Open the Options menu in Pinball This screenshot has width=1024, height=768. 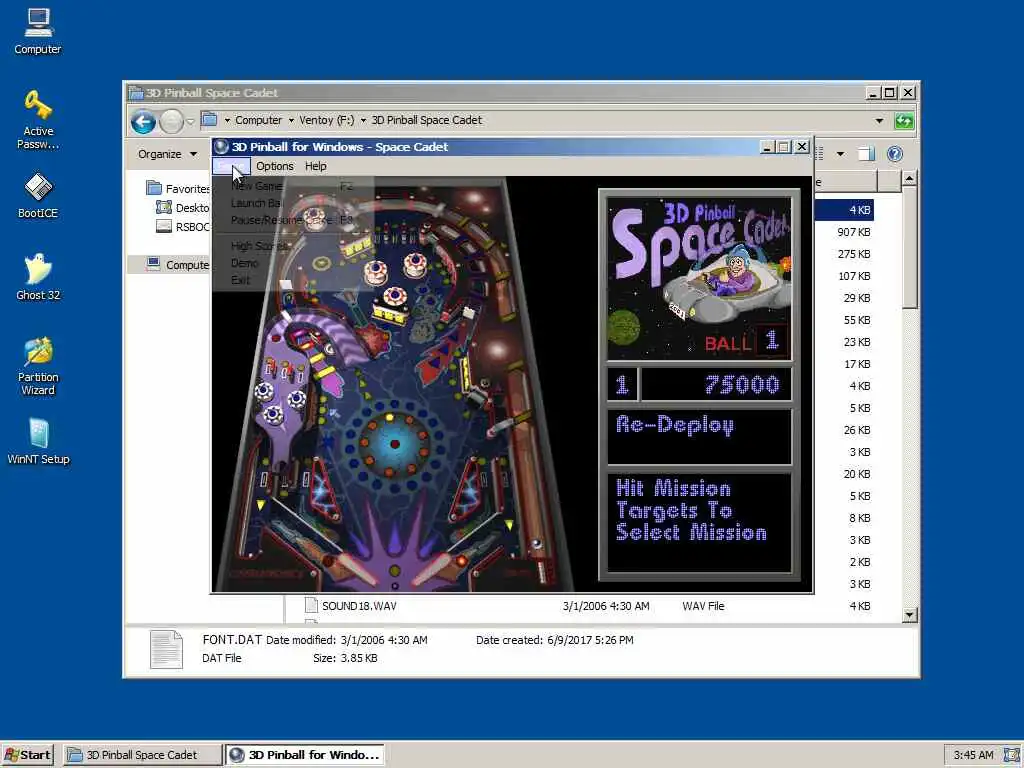[274, 166]
